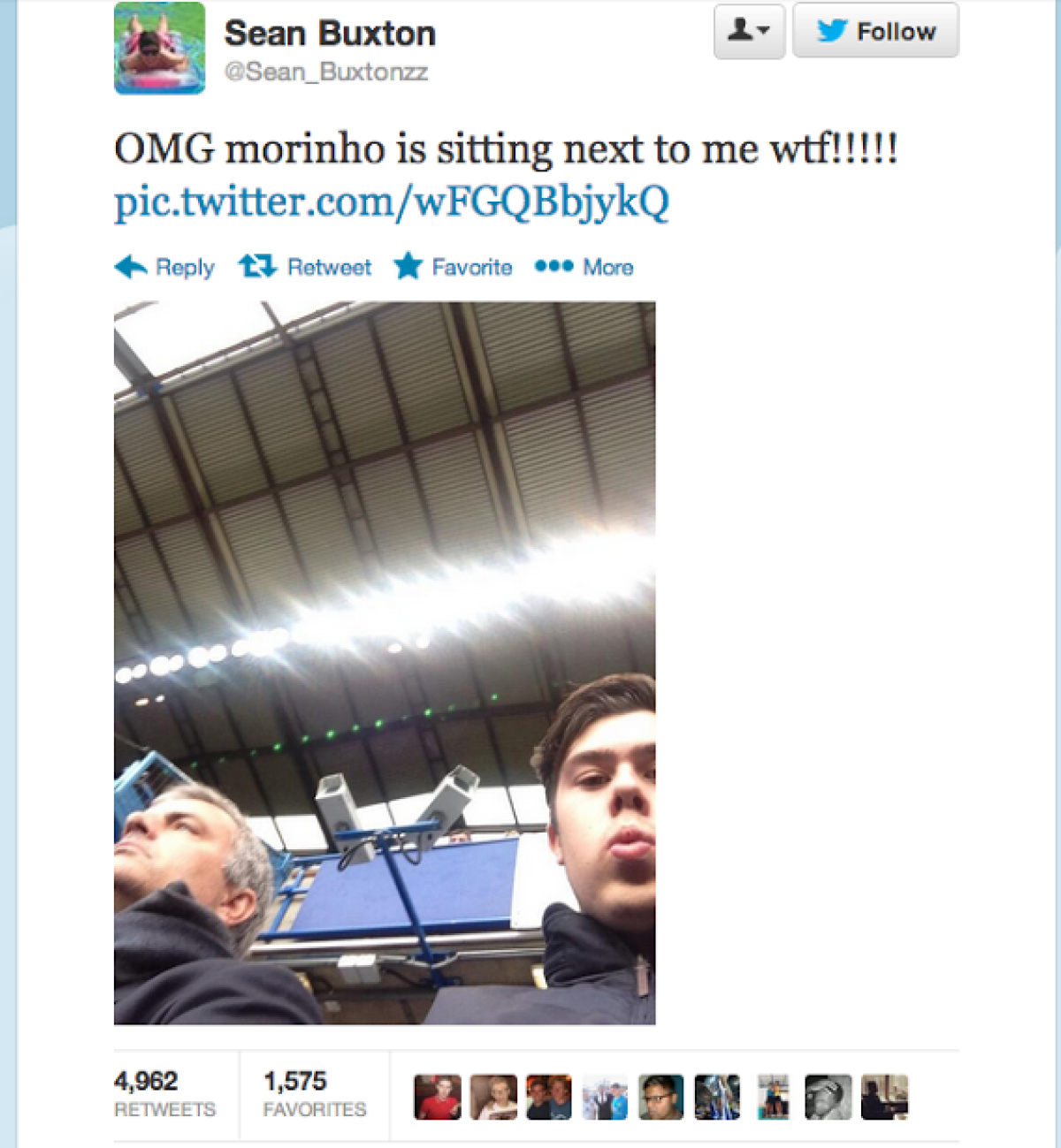Click the fifth retweeter avatar with glasses
Viewport: 1061px width, 1148px height.
pos(661,1098)
